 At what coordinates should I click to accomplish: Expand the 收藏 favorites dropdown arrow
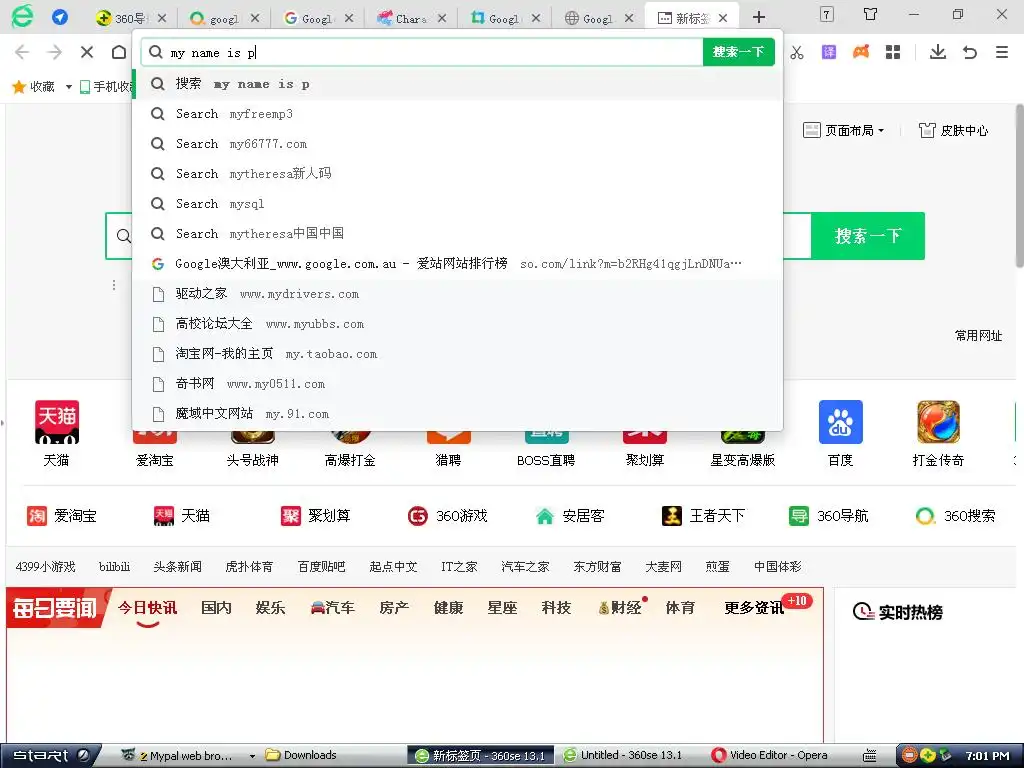[69, 87]
